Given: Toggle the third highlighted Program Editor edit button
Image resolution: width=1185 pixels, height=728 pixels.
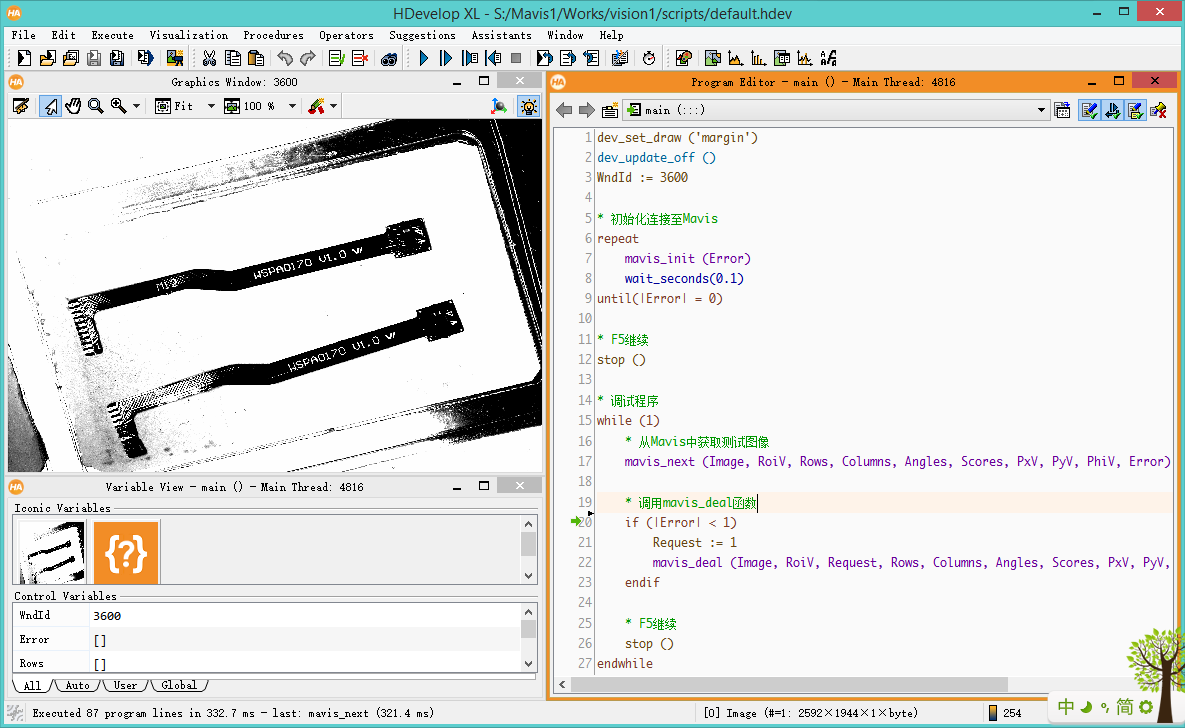Looking at the screenshot, I should pyautogui.click(x=1136, y=110).
